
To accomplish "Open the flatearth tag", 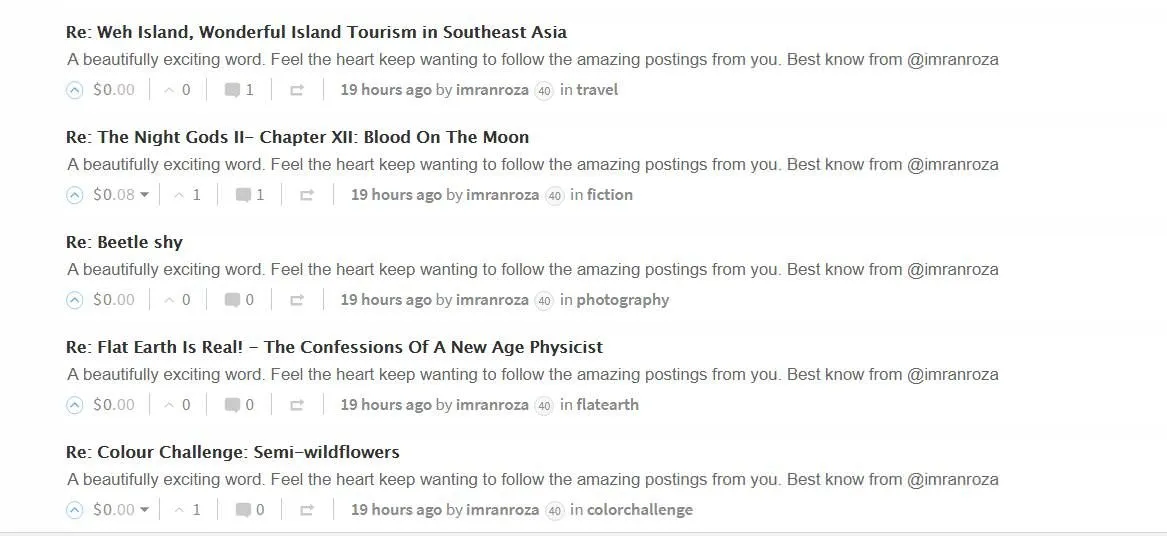I will click(x=607, y=405).
